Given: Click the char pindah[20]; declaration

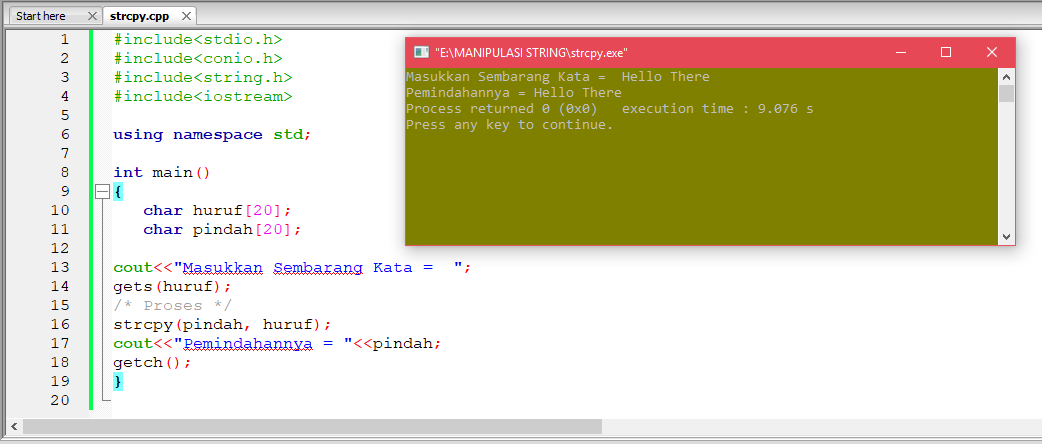Looking at the screenshot, I should [x=222, y=230].
